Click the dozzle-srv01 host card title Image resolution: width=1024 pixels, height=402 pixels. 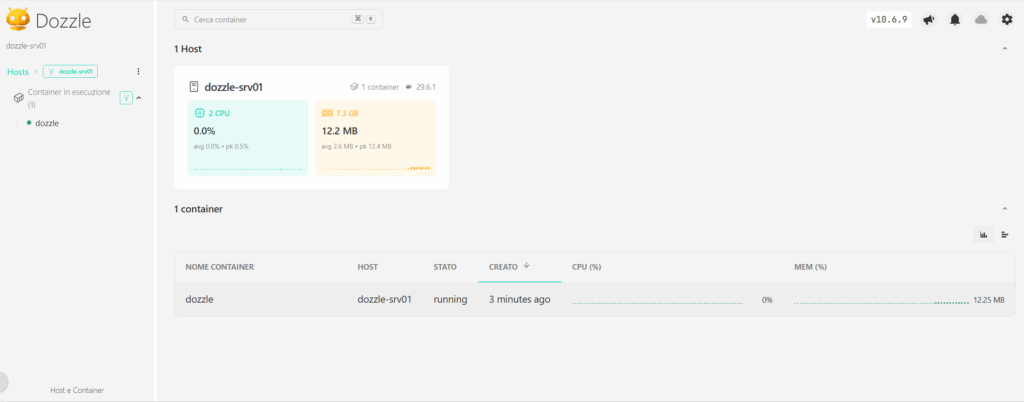(234, 87)
